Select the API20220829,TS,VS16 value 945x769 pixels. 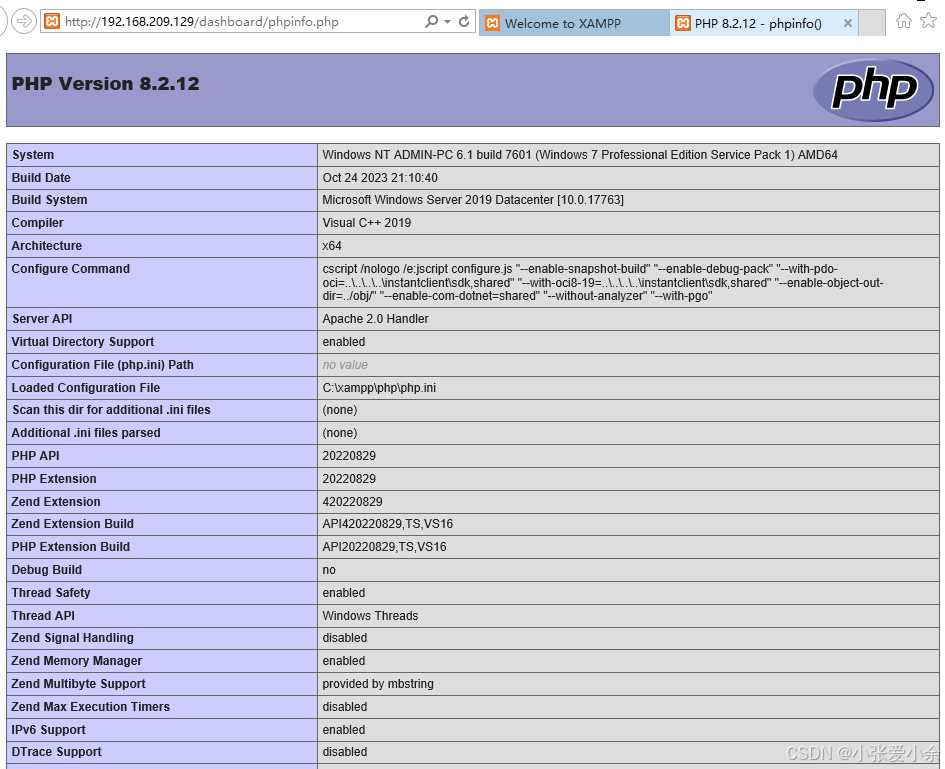pos(384,547)
